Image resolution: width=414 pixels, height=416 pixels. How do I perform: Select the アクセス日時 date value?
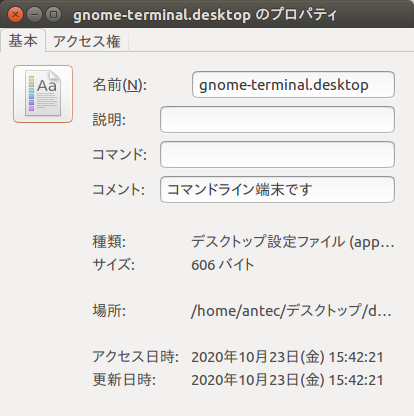tap(287, 357)
